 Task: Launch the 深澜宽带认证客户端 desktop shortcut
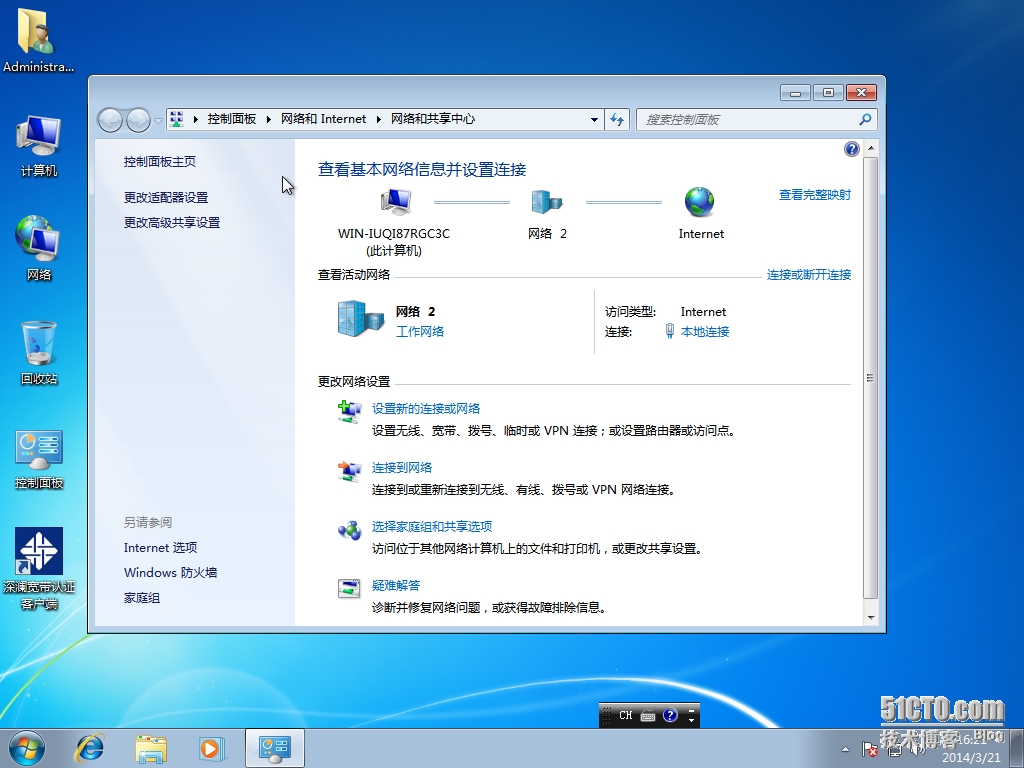coord(39,568)
